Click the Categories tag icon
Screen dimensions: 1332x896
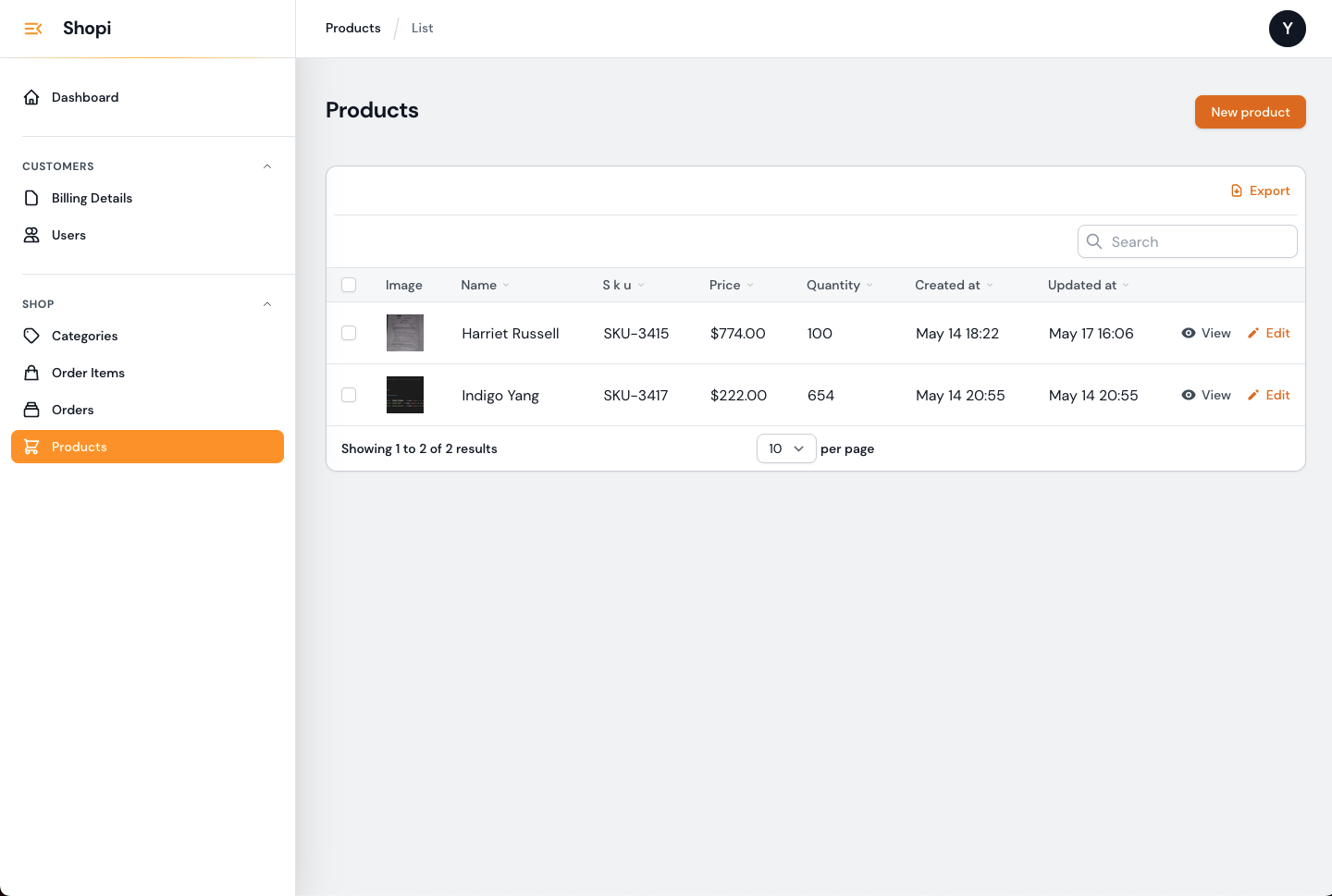click(31, 336)
